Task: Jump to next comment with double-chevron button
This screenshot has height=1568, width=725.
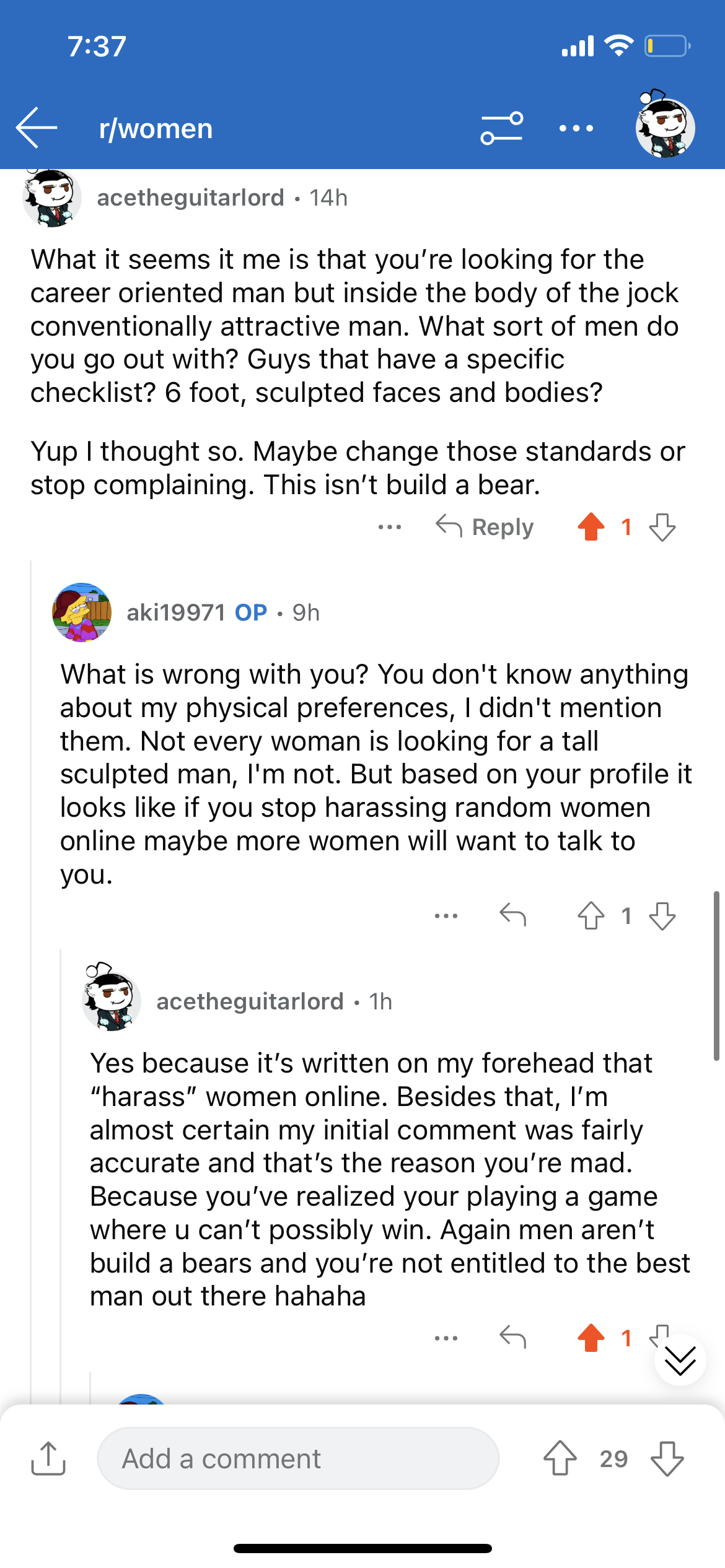Action: point(680,1361)
